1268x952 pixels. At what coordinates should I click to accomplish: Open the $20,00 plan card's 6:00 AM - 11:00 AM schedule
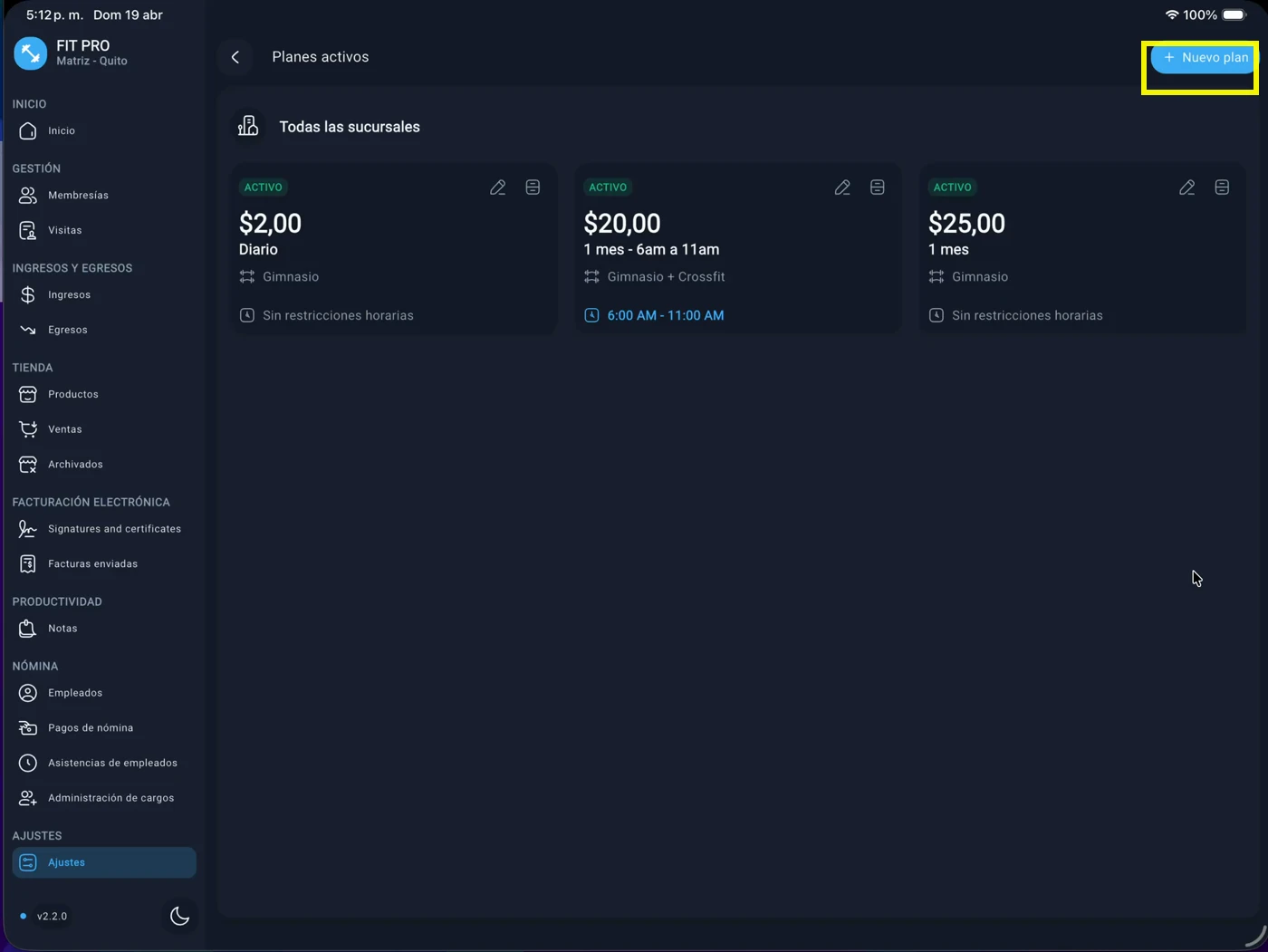665,316
